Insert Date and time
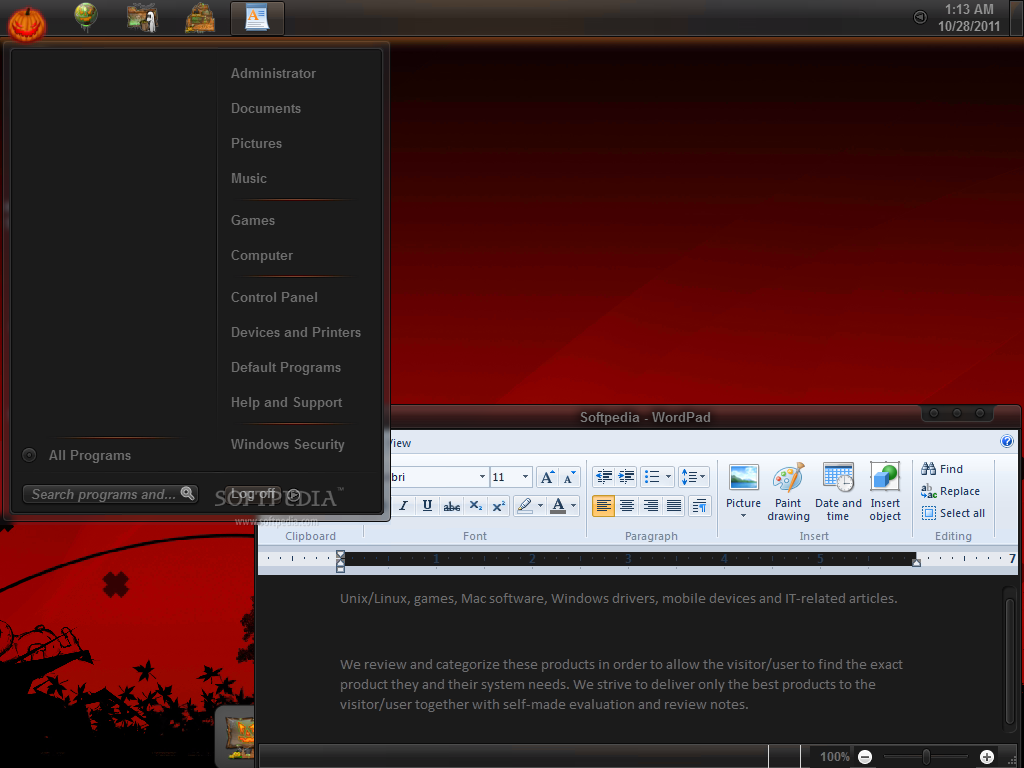 click(838, 492)
